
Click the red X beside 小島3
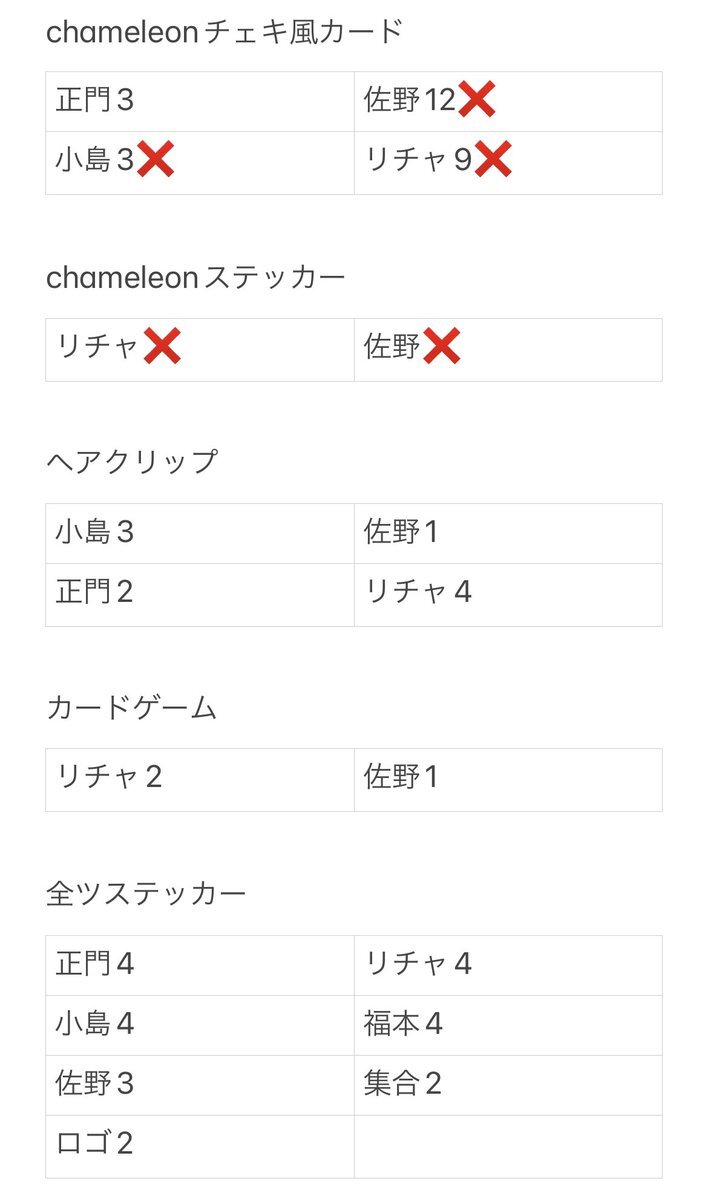pyautogui.click(x=156, y=160)
